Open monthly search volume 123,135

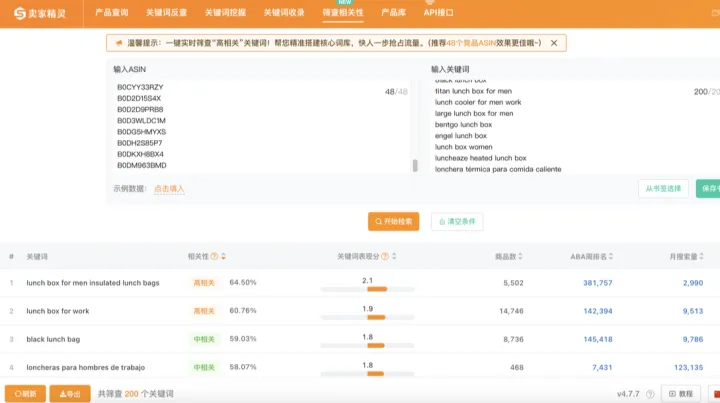[x=688, y=367]
